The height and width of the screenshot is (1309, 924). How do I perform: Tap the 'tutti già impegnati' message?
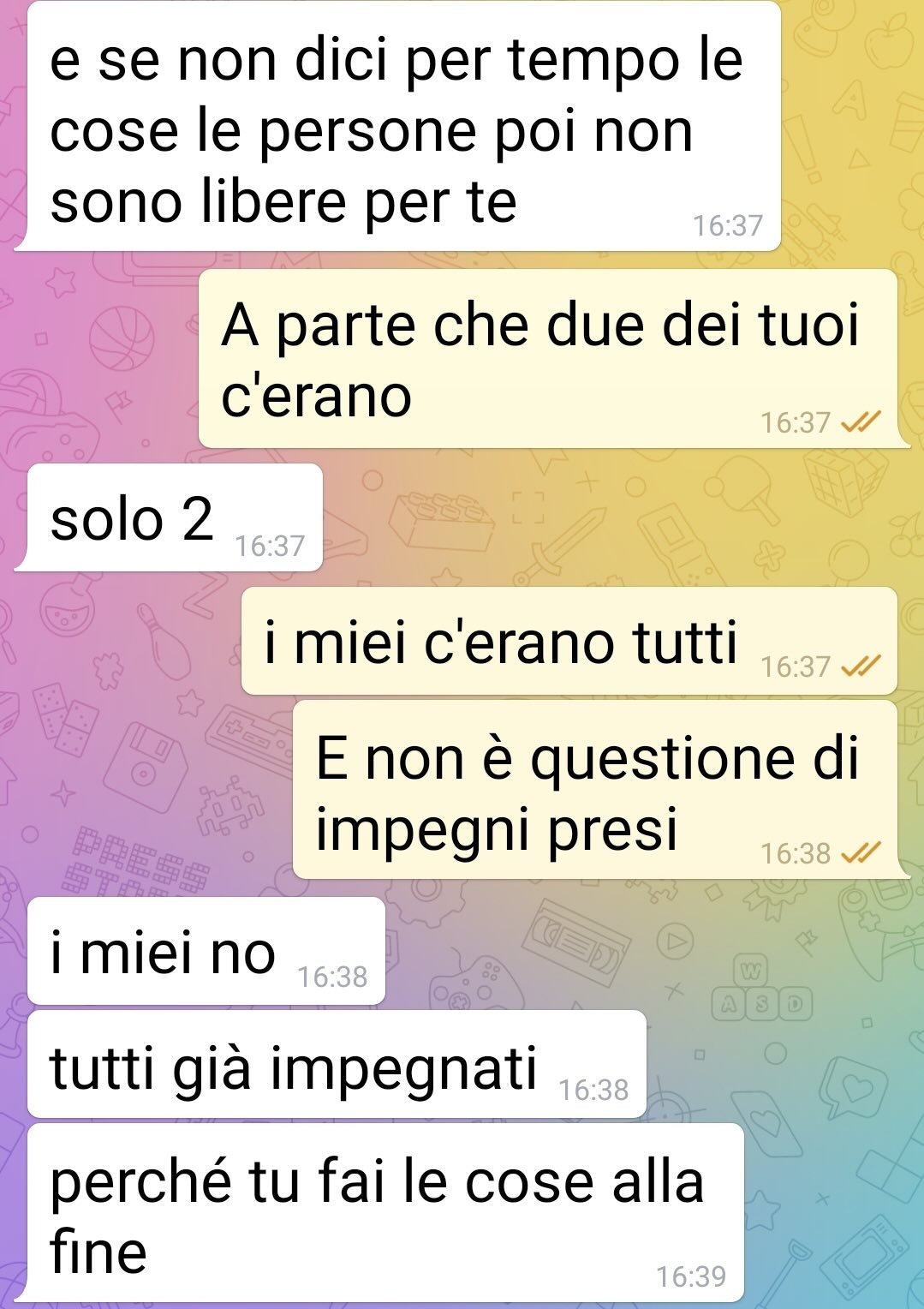[x=337, y=1064]
